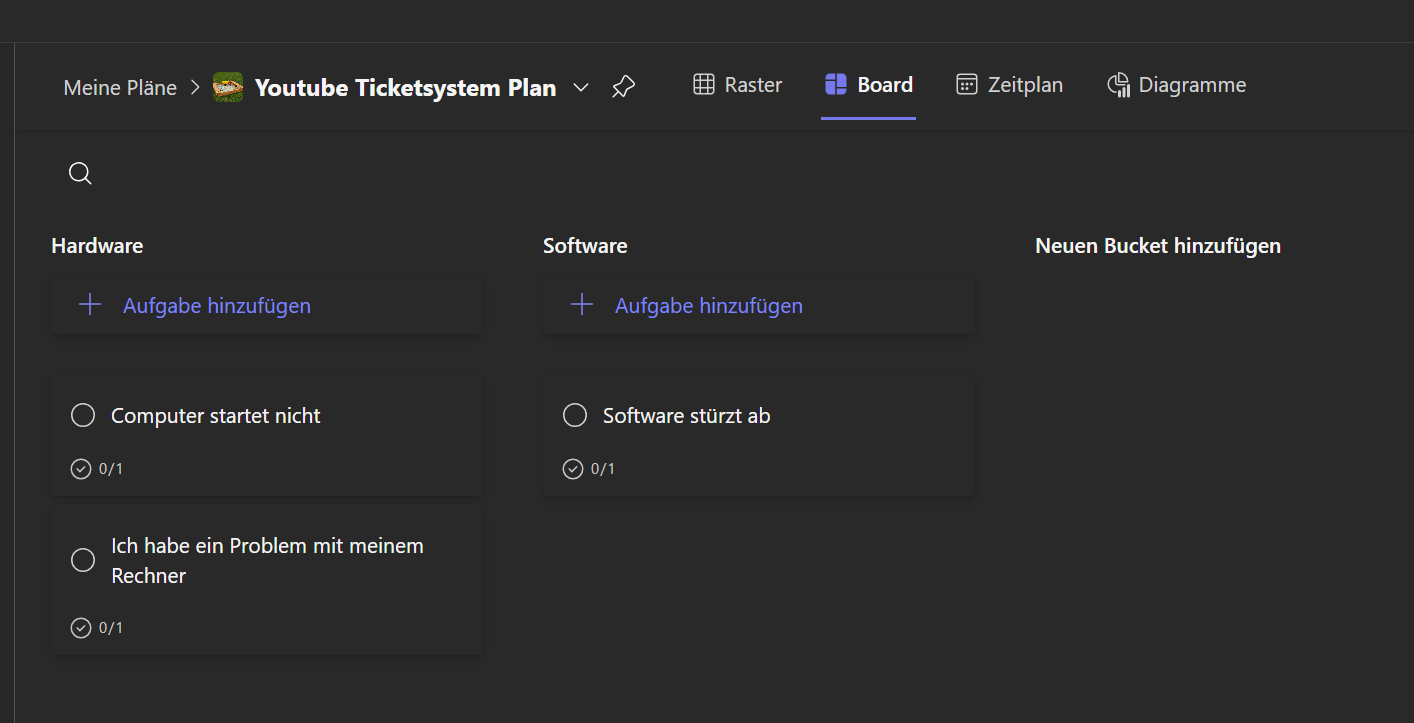The height and width of the screenshot is (723, 1414).
Task: Switch to the Raster view tab
Action: [738, 85]
